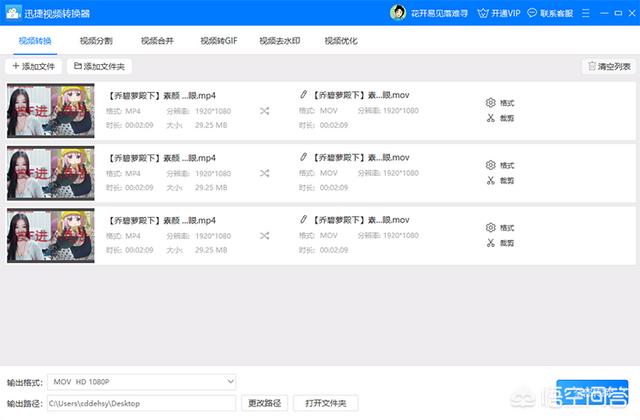
Task: Select the 视频去水印 tab
Action: tap(280, 41)
